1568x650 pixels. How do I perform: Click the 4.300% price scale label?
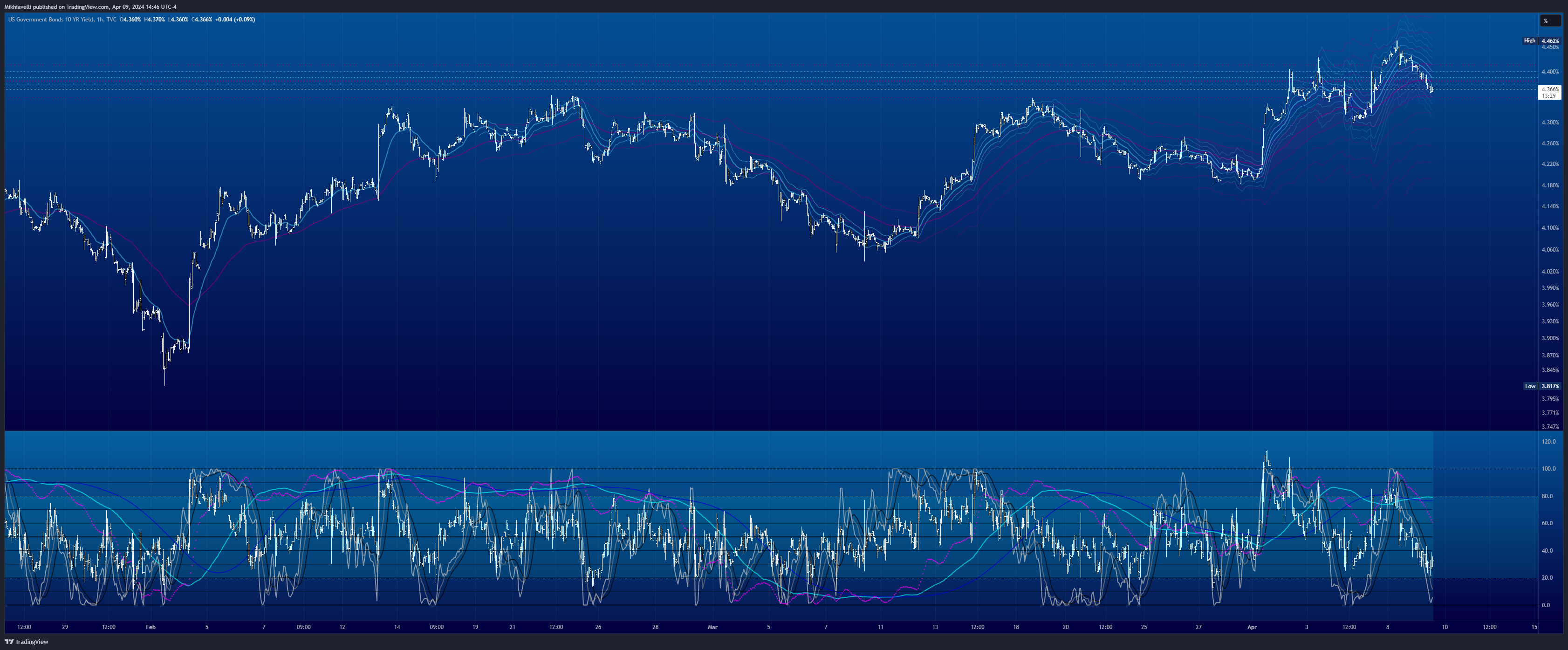click(x=1550, y=123)
